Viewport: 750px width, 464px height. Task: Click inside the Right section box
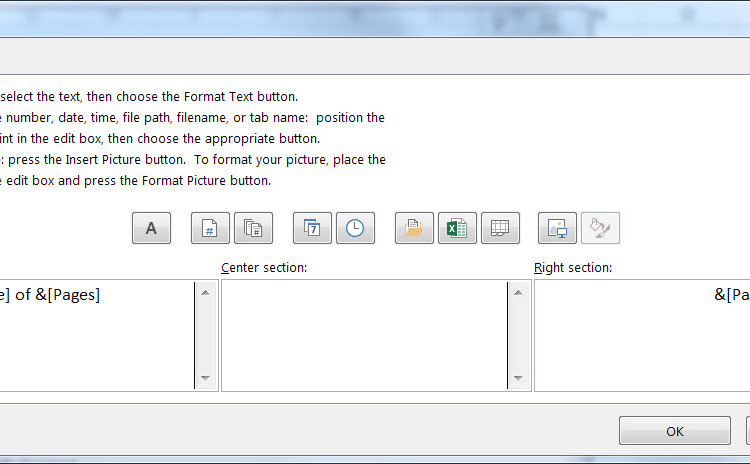point(642,335)
